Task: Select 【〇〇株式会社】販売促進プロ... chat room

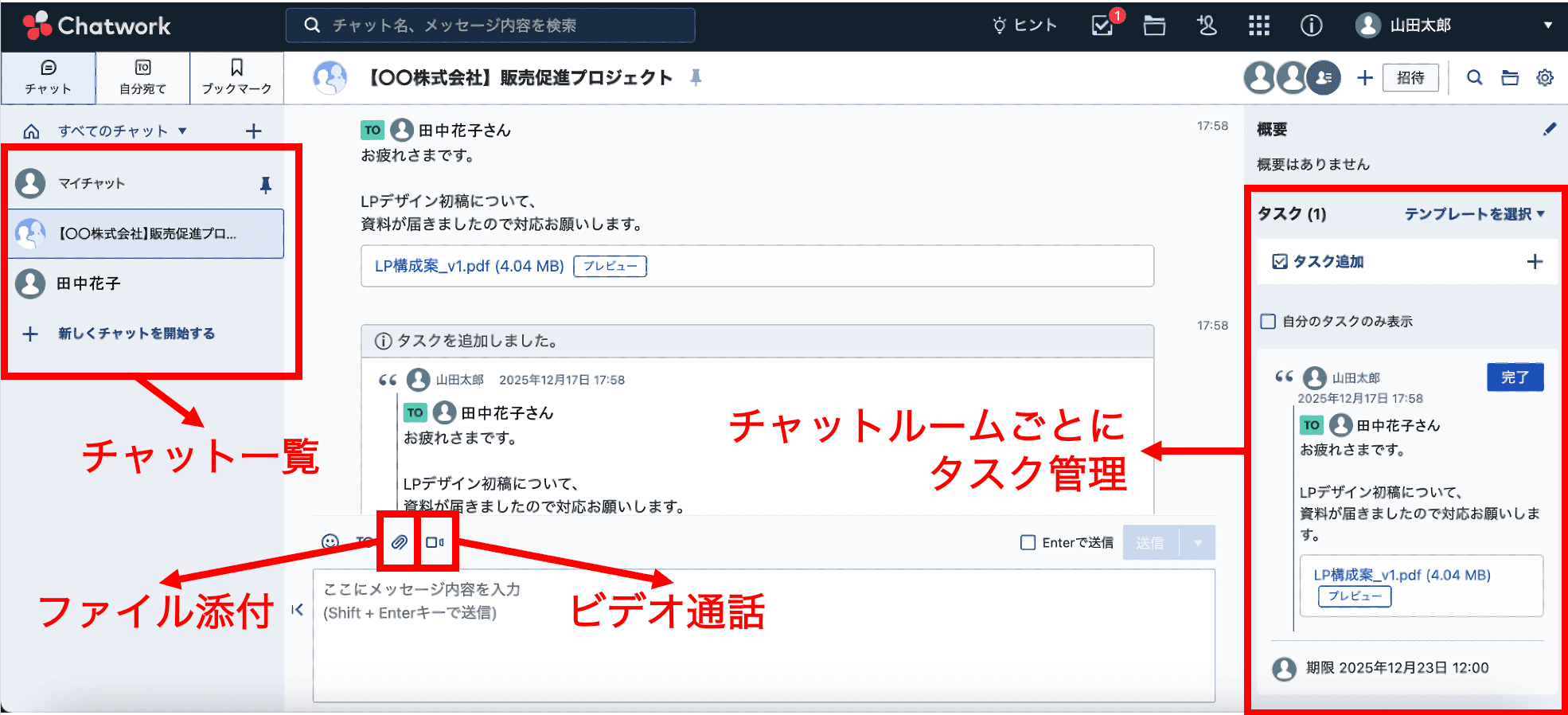Action: [146, 233]
